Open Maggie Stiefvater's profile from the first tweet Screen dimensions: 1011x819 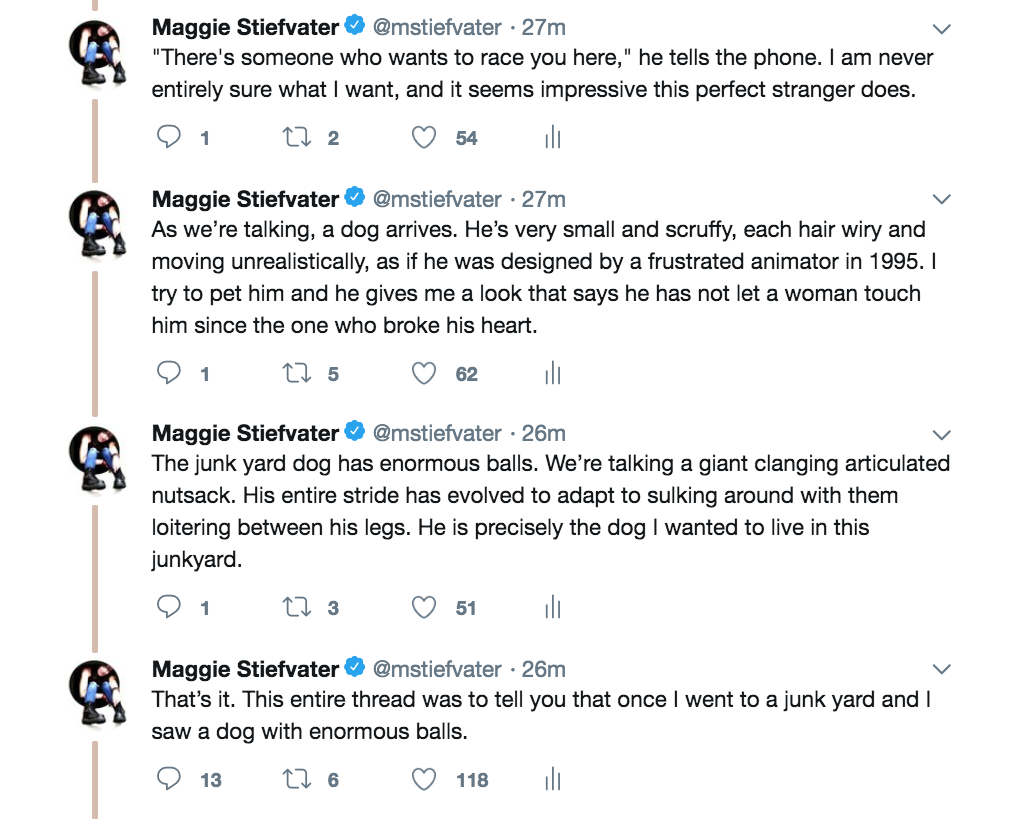[245, 27]
